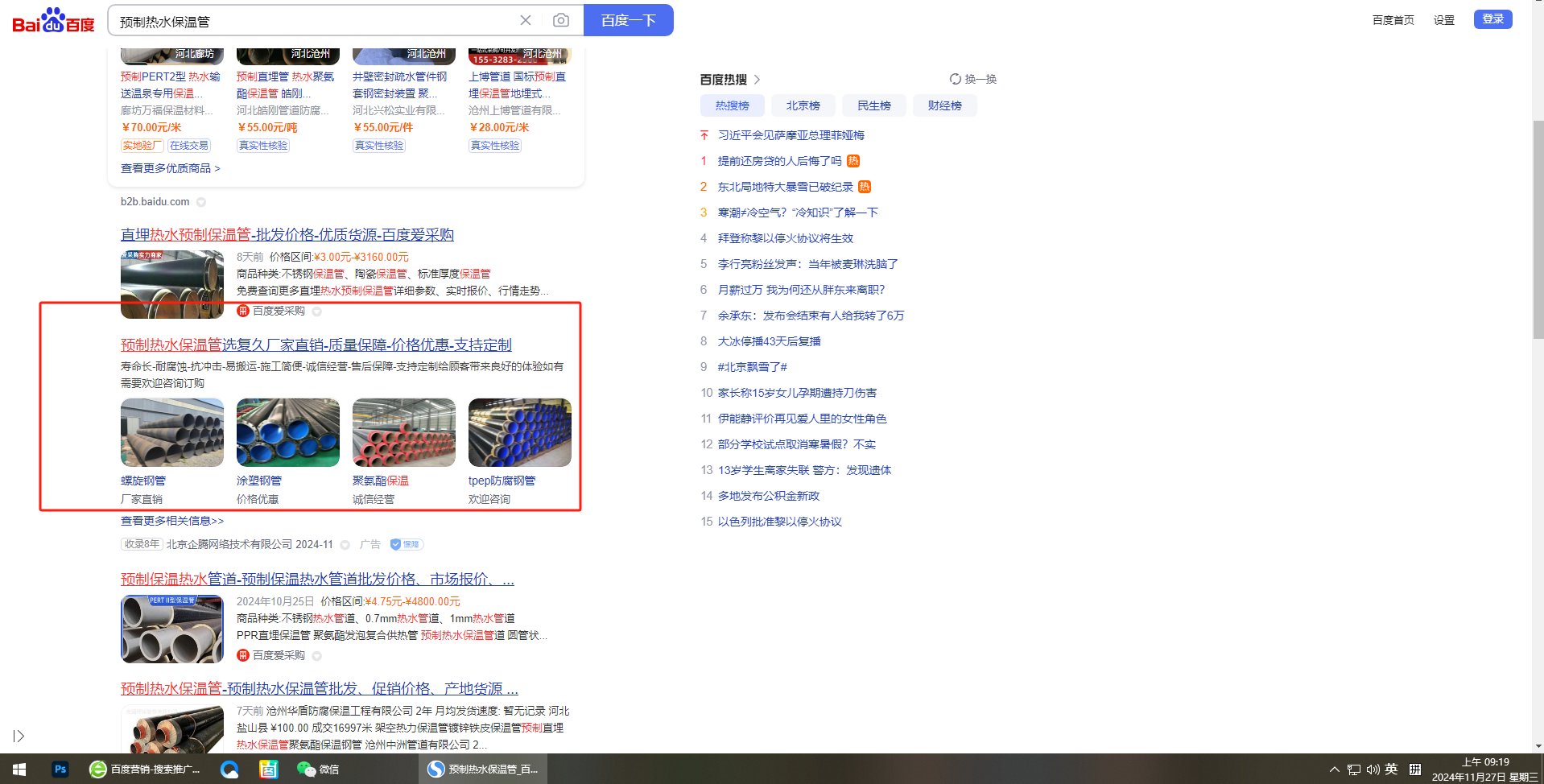Click the 实地验厂 badge
The image size is (1544, 784).
[142, 146]
